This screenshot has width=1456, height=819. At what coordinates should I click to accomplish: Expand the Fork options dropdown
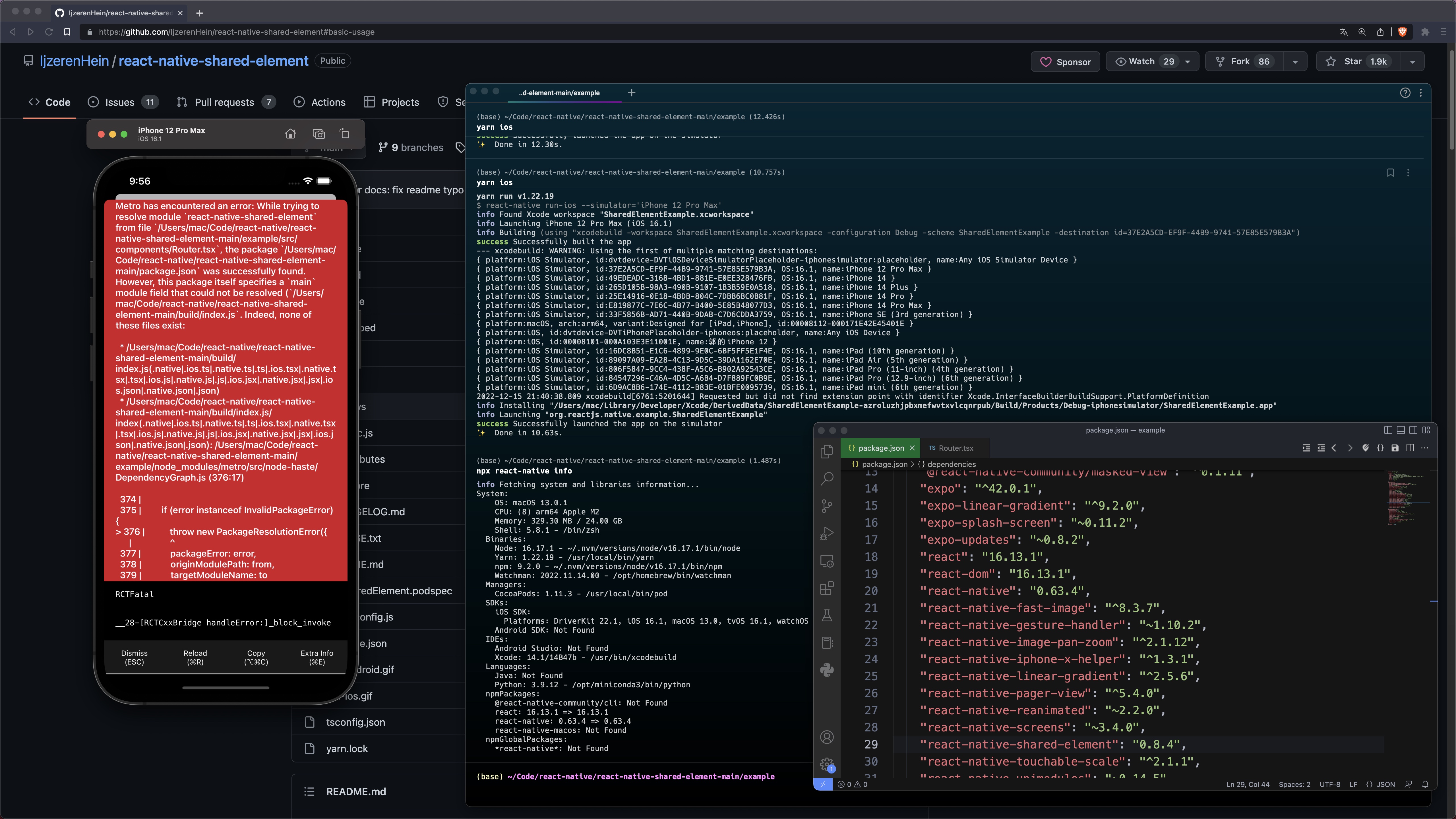1296,61
